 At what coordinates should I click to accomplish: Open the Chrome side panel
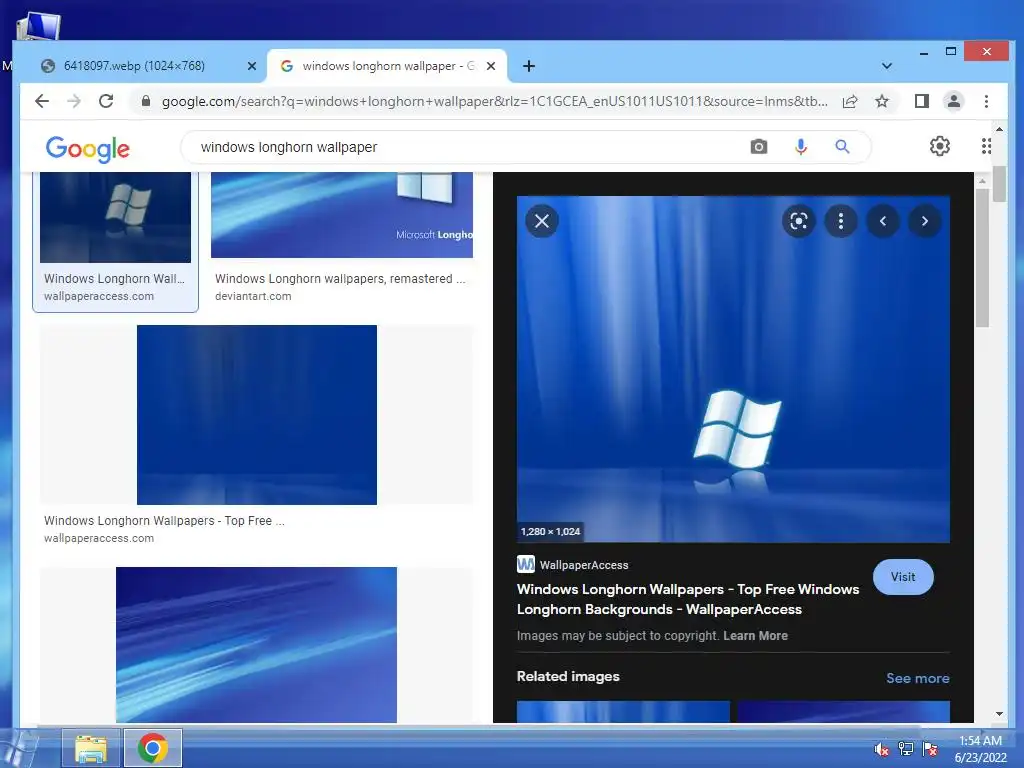tap(921, 101)
